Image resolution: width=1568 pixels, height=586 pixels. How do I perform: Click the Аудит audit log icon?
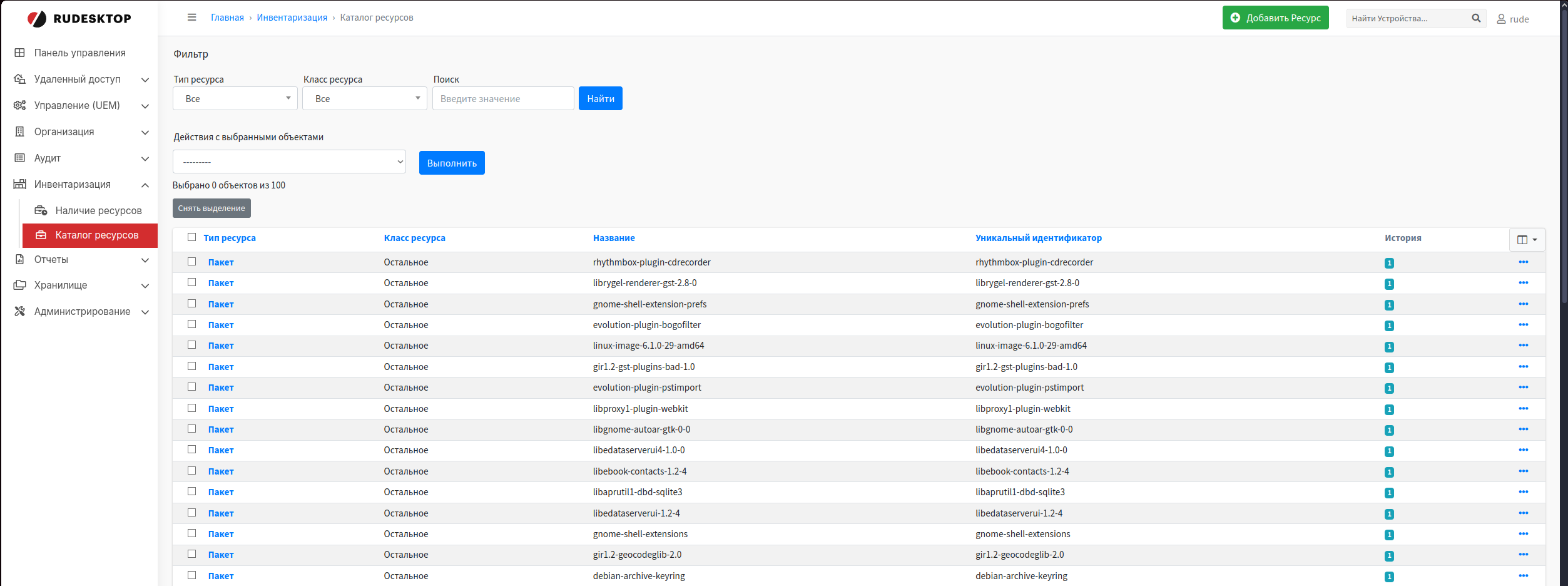(19, 158)
